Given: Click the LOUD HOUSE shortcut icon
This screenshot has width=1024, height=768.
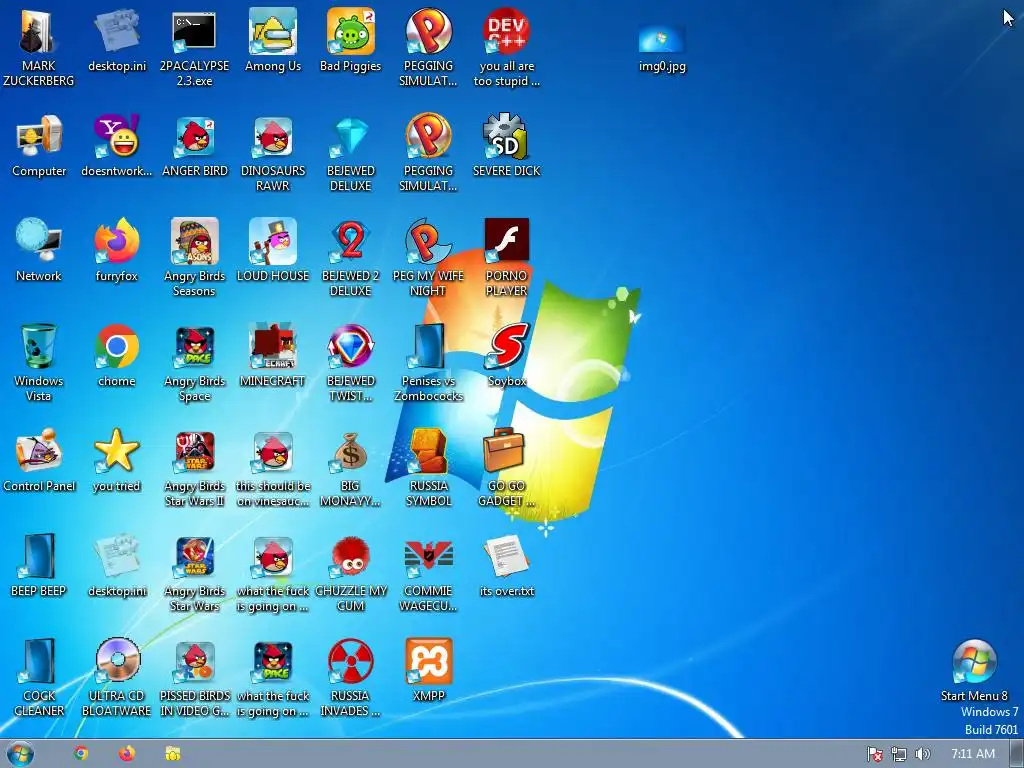Looking at the screenshot, I should pyautogui.click(x=272, y=251).
